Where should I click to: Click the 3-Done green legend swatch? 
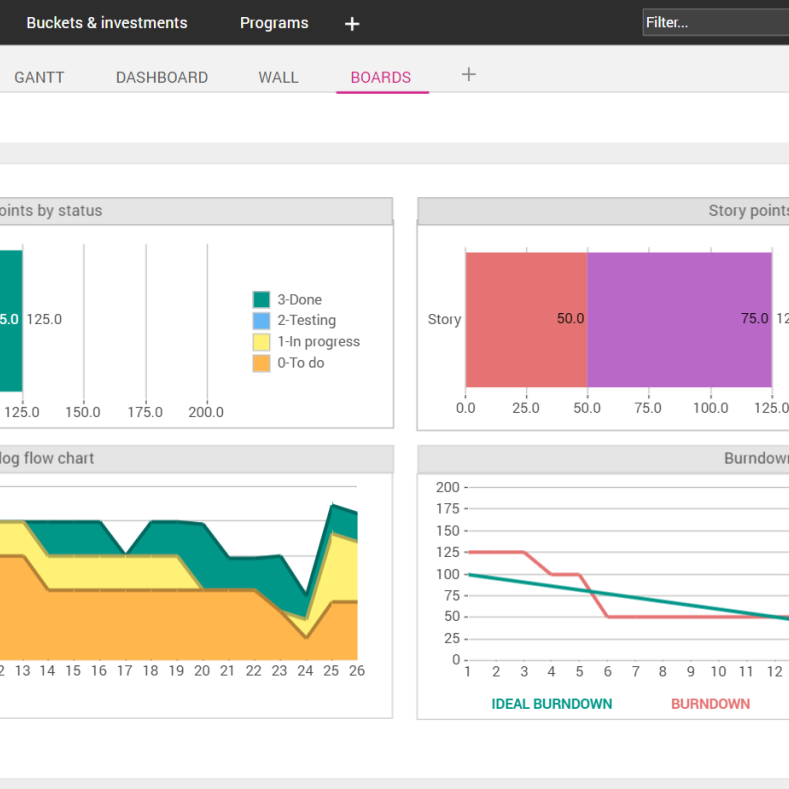[x=261, y=299]
